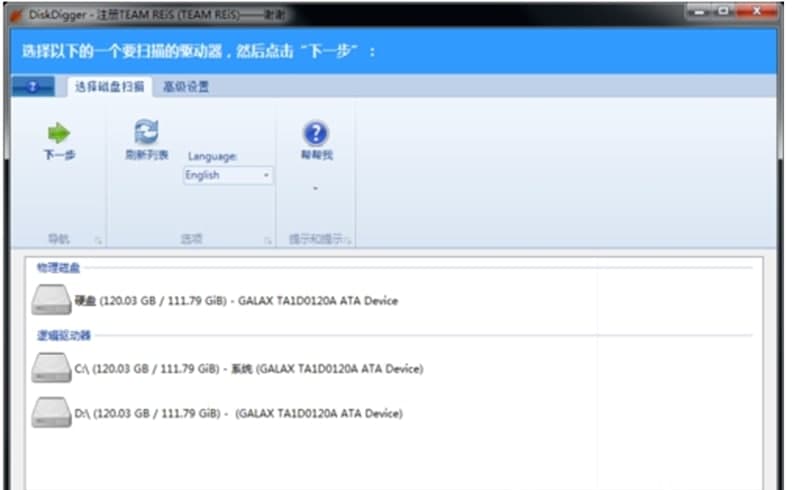Image resolution: width=802 pixels, height=490 pixels.
Task: Open the blue question mark help icon
Action: click(316, 133)
